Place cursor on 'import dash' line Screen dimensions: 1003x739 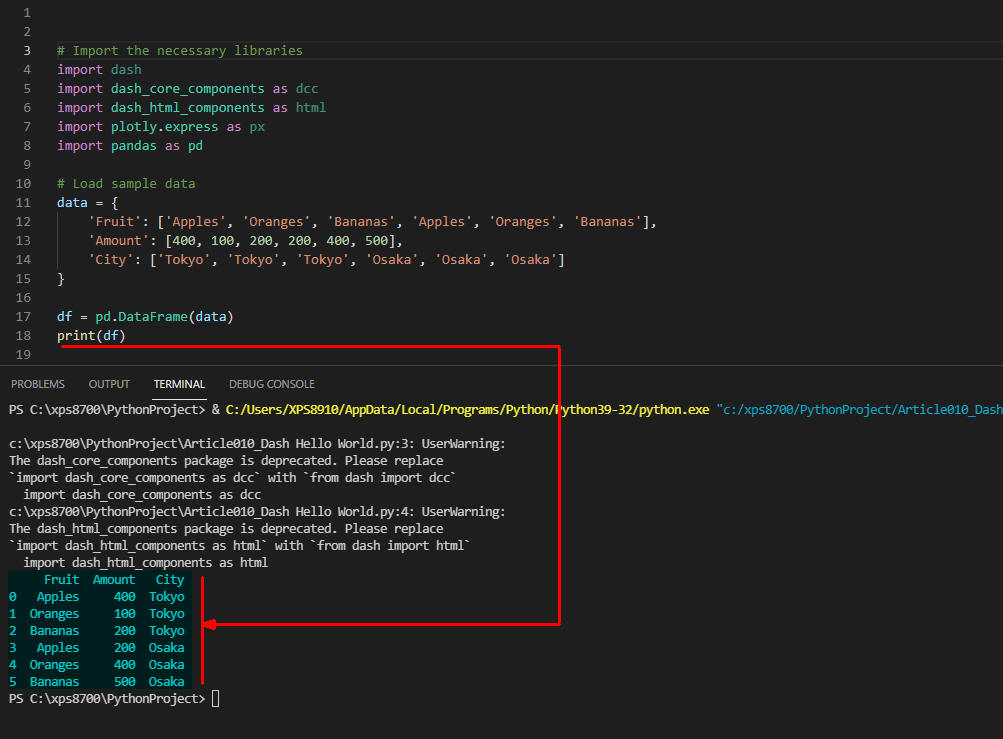99,70
